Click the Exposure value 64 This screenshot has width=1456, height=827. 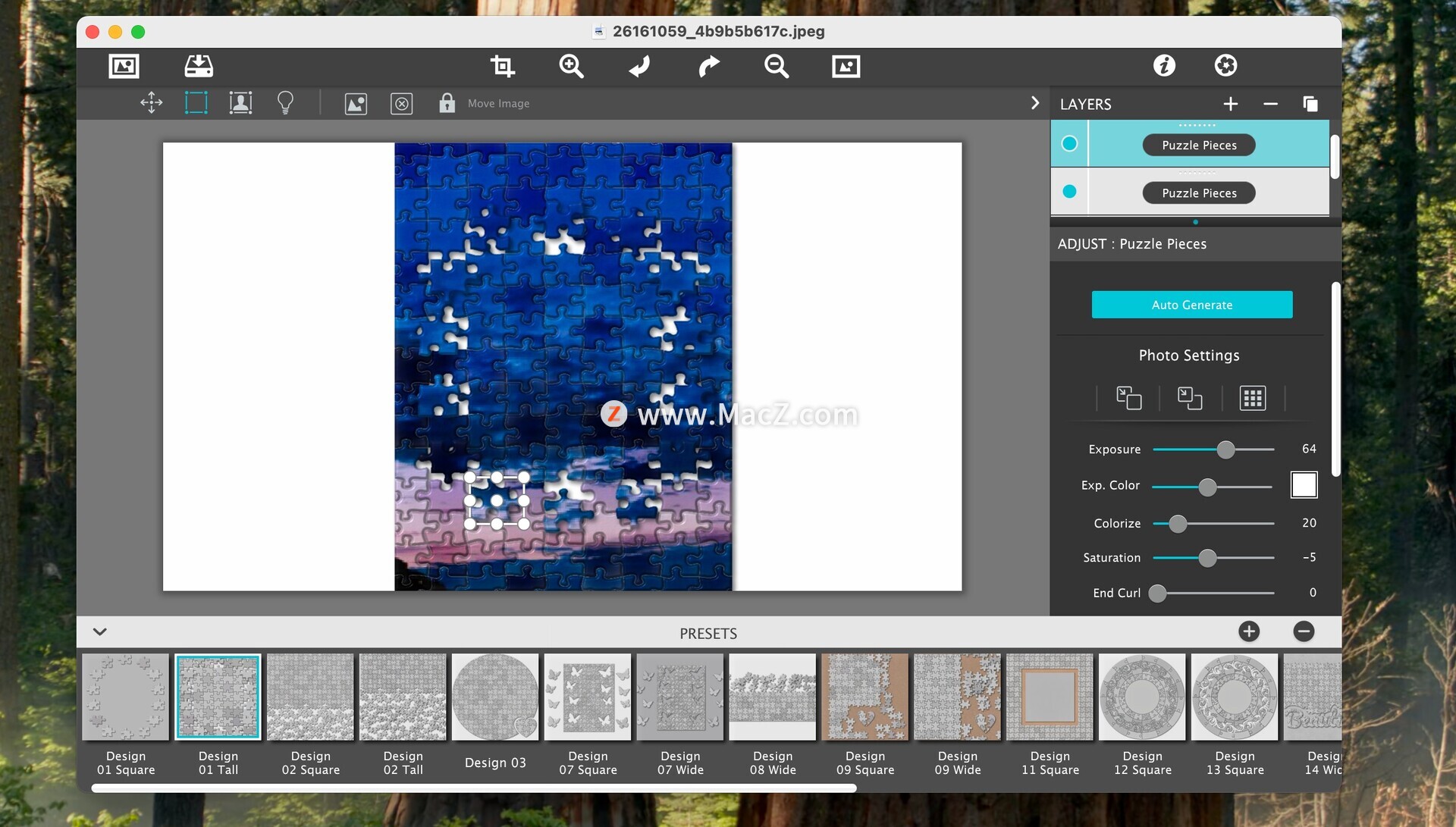1309,449
